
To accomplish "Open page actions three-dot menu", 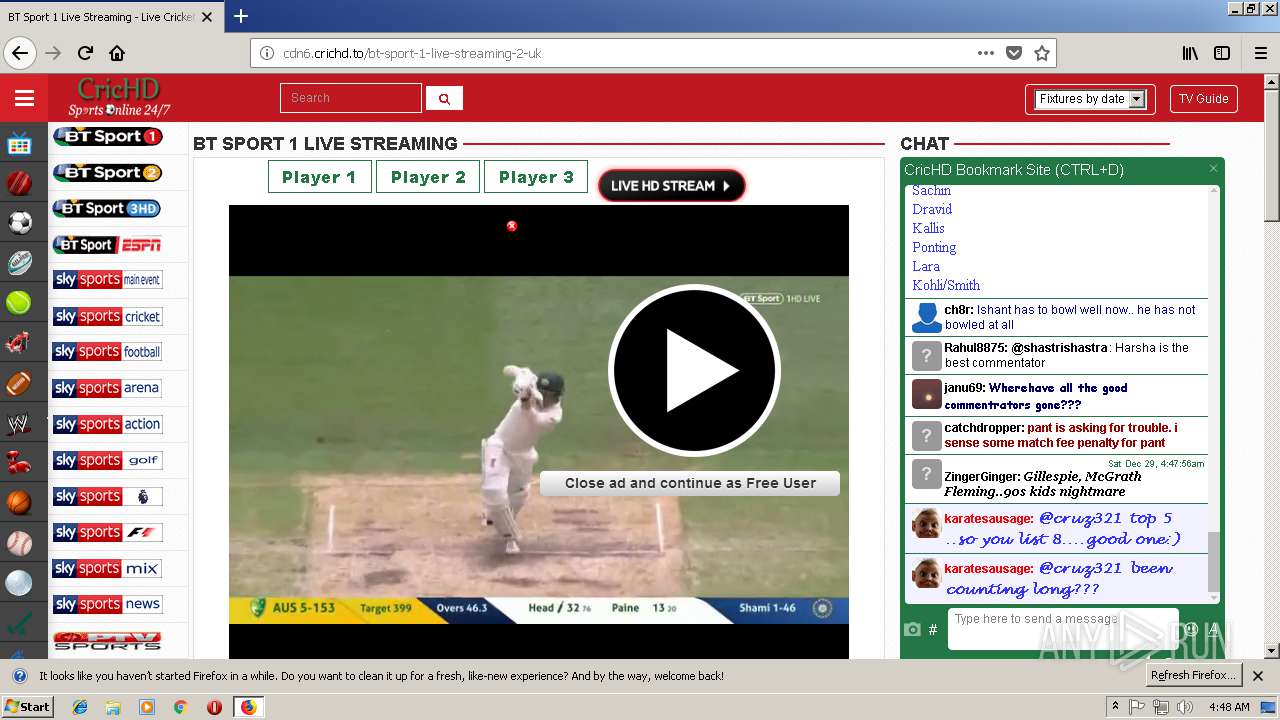I will click(x=986, y=53).
